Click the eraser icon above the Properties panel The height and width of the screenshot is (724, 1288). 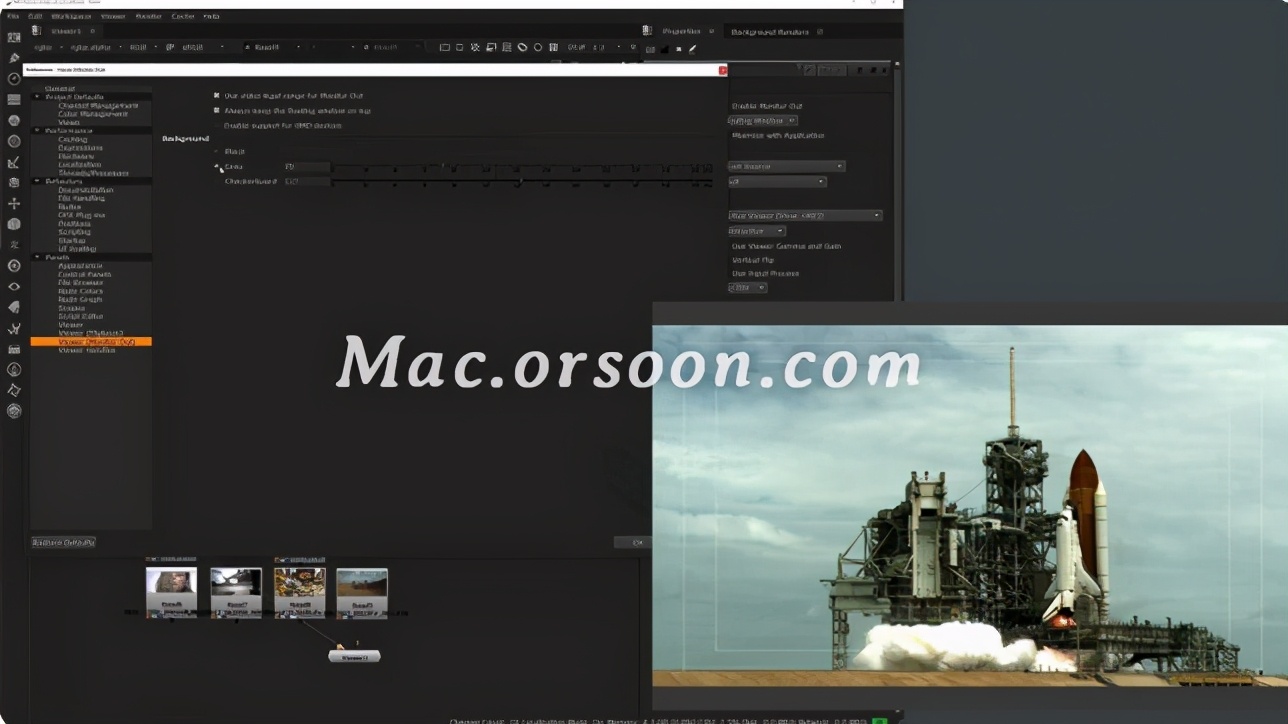point(692,48)
